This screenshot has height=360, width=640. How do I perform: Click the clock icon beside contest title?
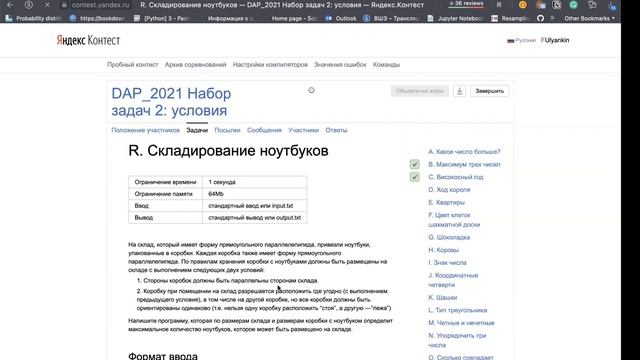coord(311,90)
